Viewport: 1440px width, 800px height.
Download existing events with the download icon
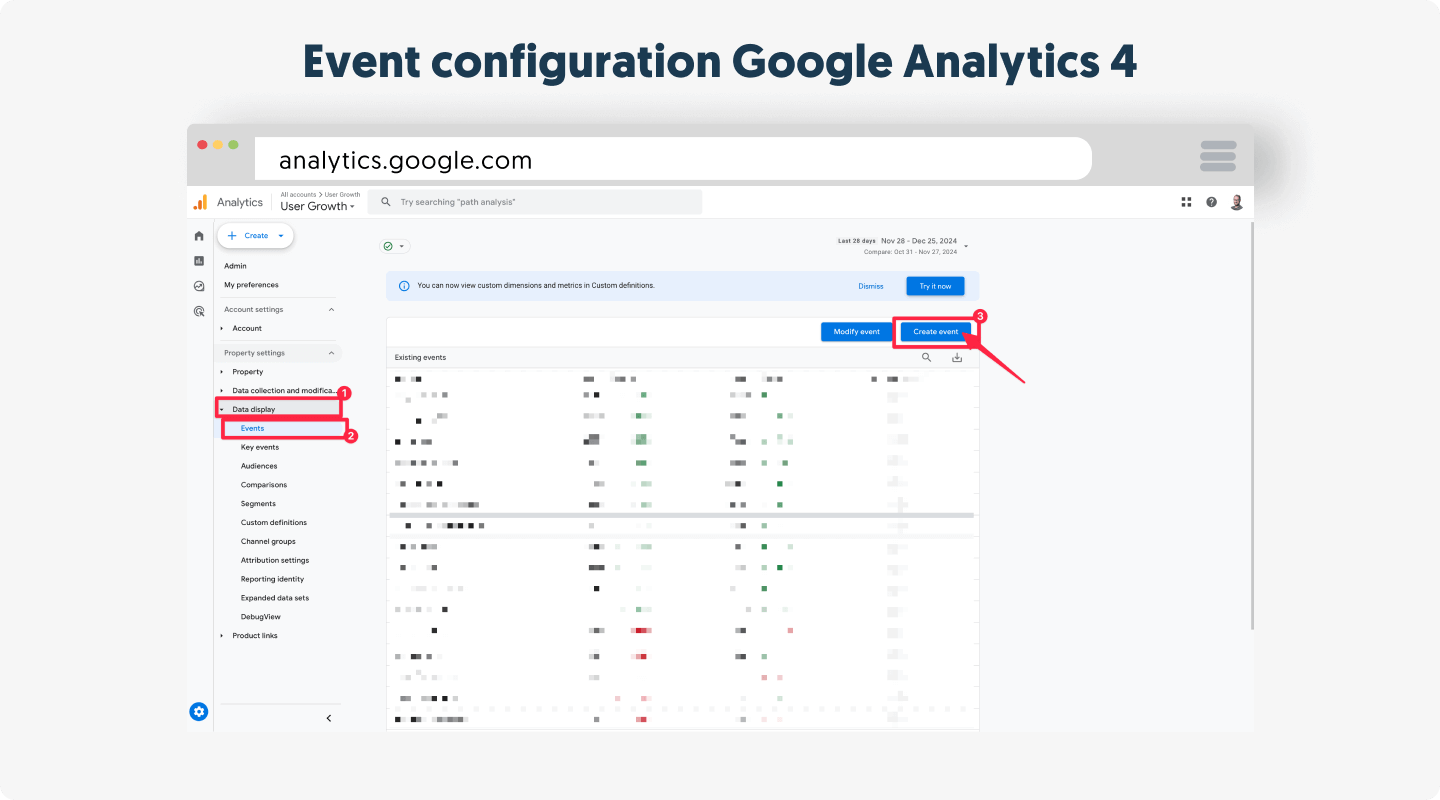tap(957, 357)
